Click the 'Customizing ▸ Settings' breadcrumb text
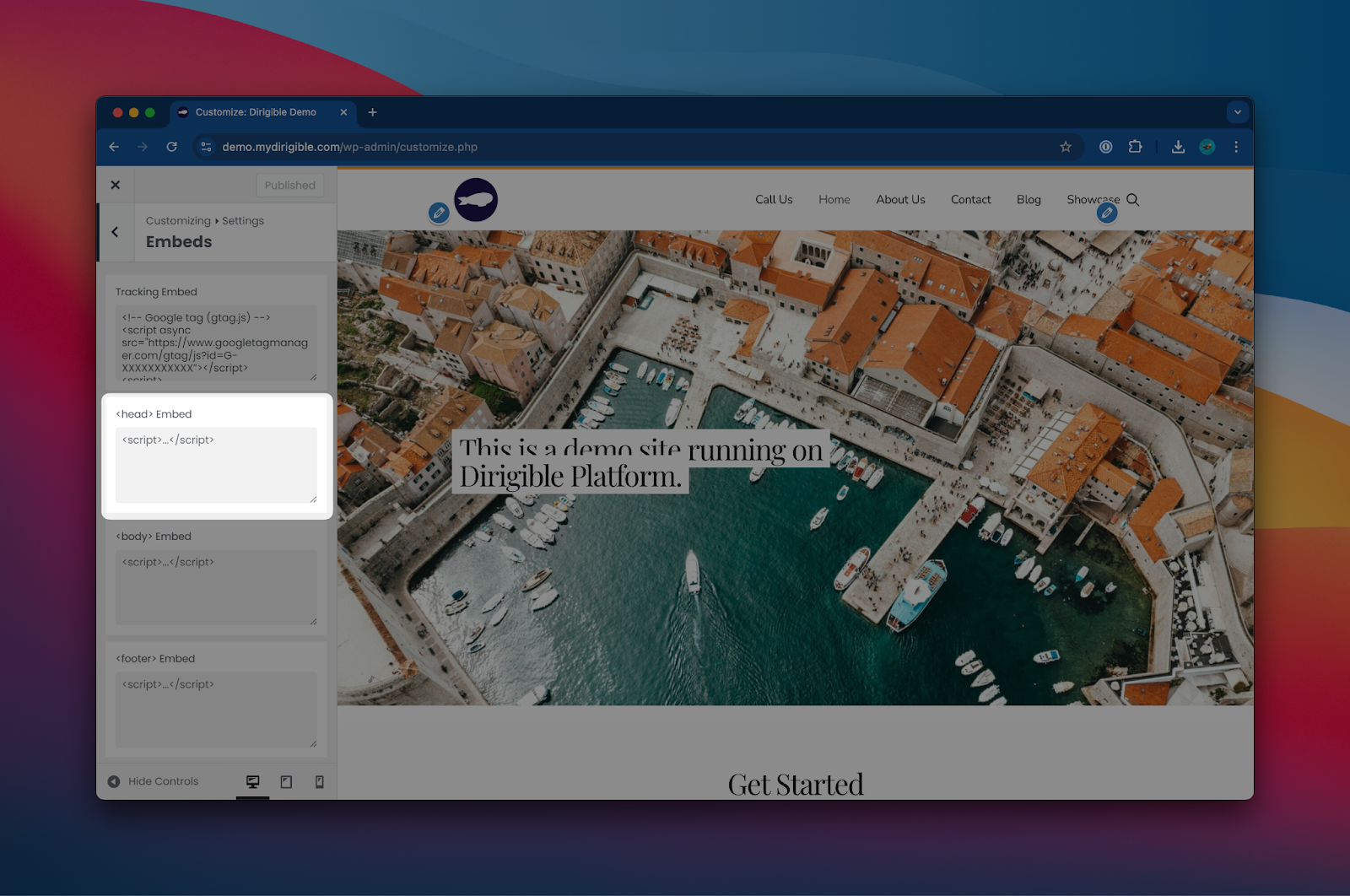1350x896 pixels. [205, 221]
